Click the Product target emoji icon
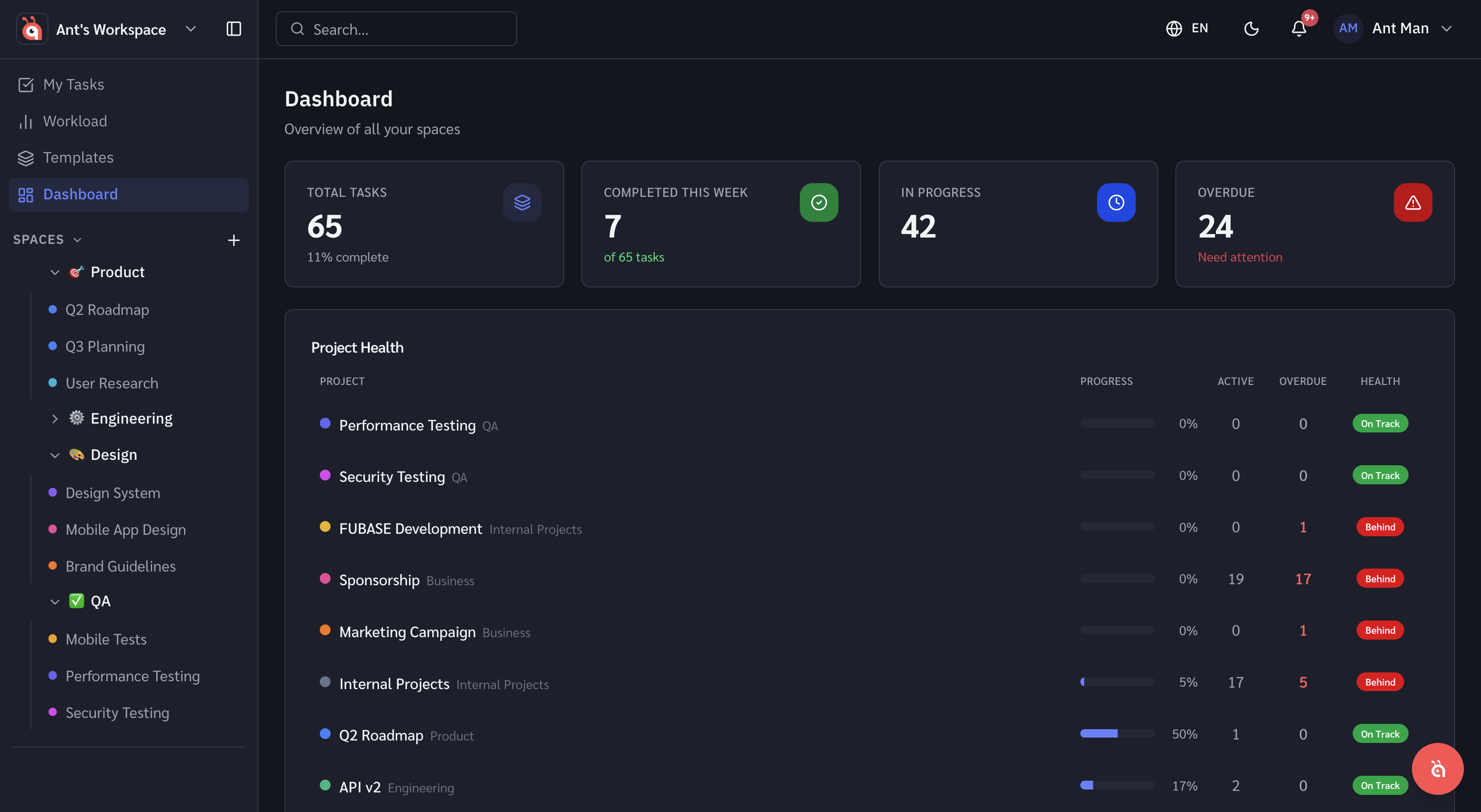Viewport: 1481px width, 812px height. (76, 271)
